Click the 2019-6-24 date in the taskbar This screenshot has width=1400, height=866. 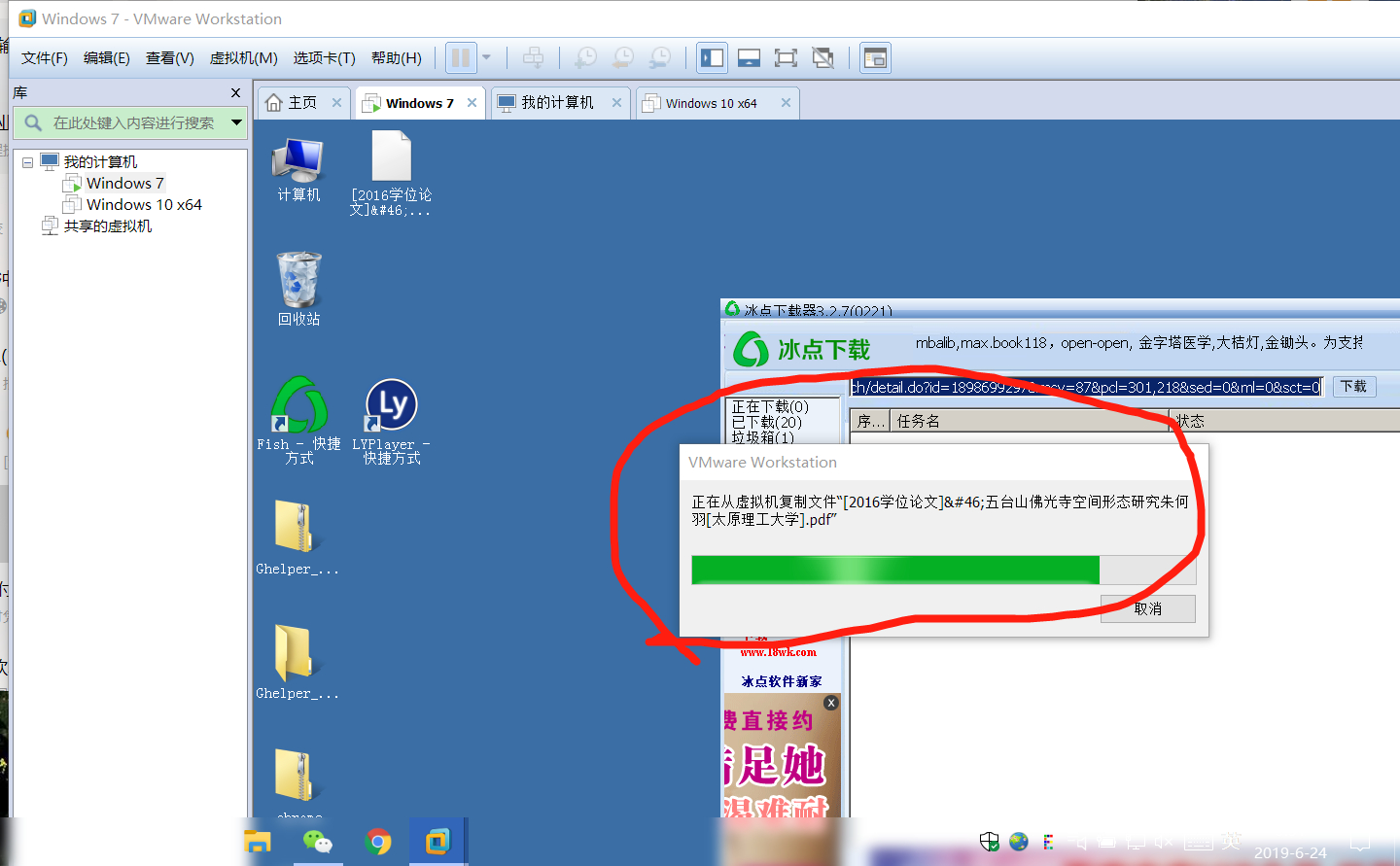[x=1290, y=853]
